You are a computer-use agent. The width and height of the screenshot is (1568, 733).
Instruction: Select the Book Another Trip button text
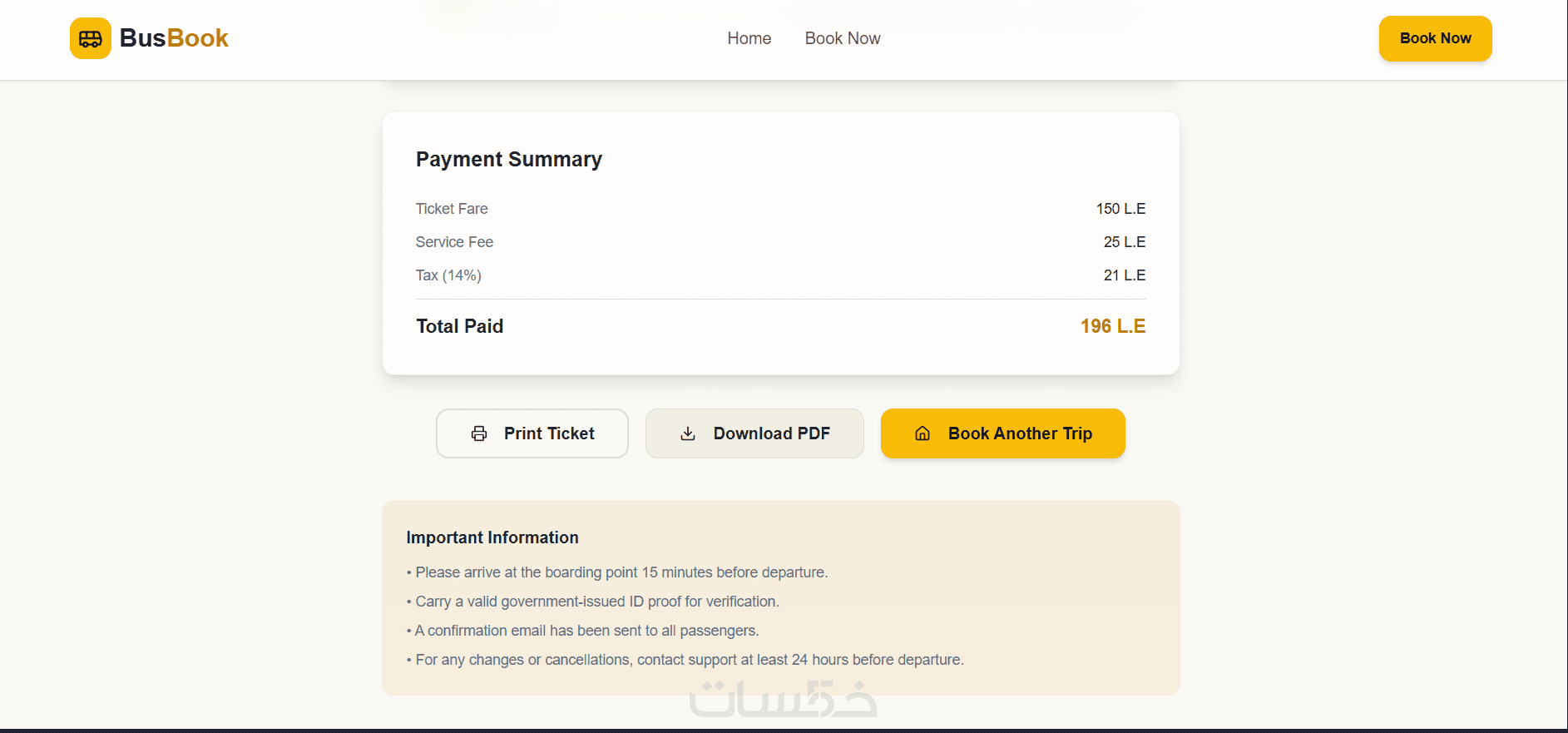pyautogui.click(x=1020, y=433)
